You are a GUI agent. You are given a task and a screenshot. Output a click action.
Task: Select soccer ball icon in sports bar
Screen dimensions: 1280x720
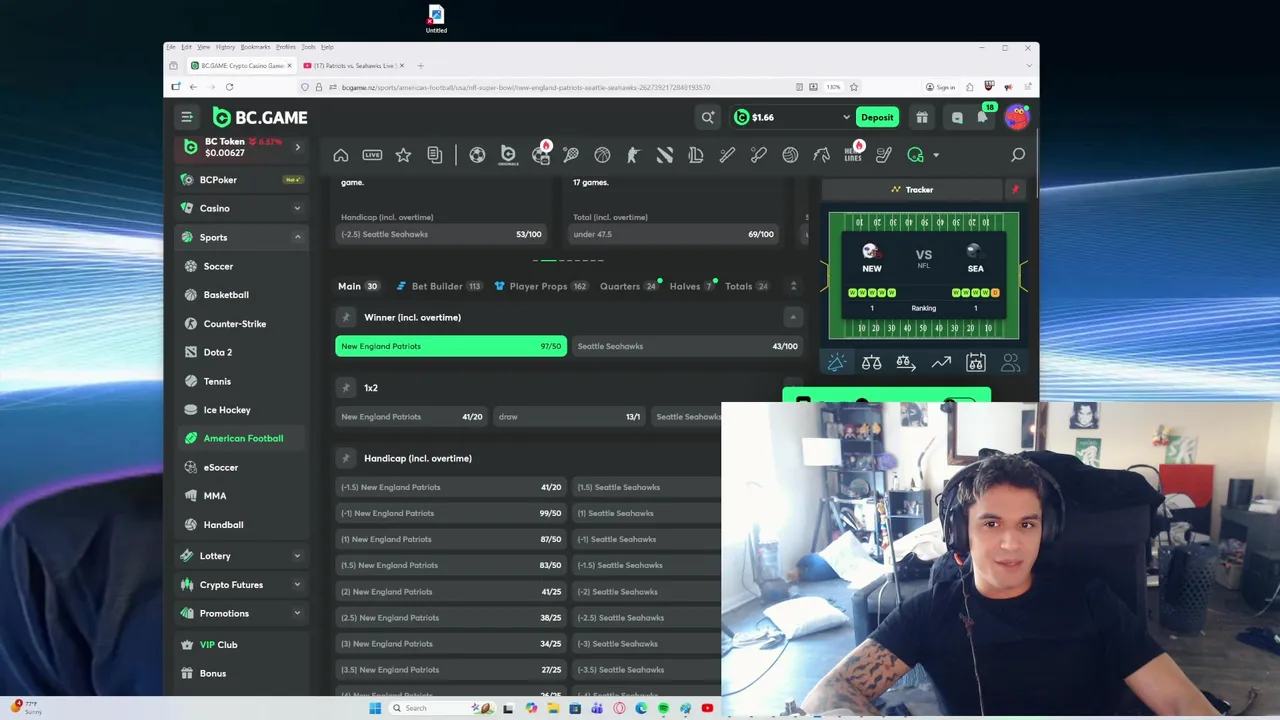point(477,155)
